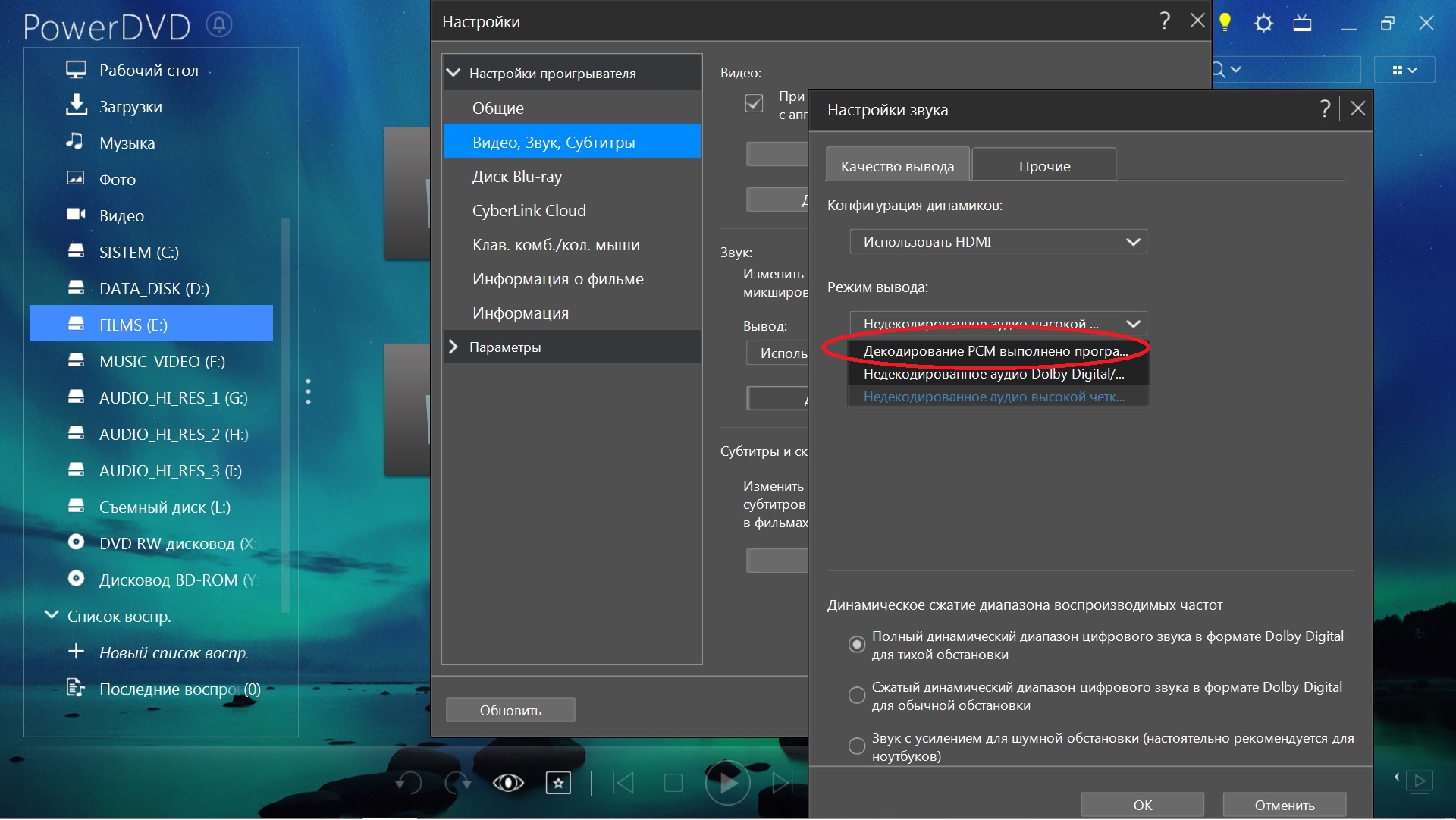Click the stop playback control
The image size is (1456, 820).
(x=673, y=782)
